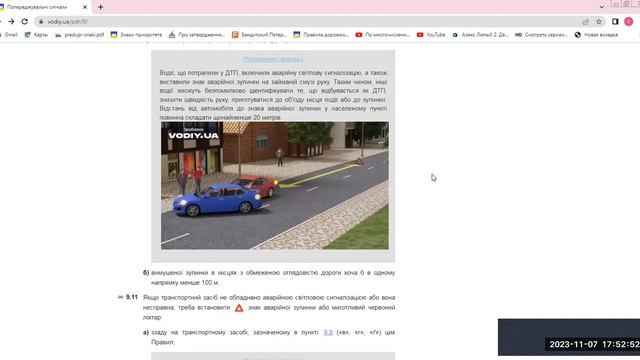Viewport: 640px width, 360px height.
Task: Share this page via address bar icon
Action: (585, 22)
